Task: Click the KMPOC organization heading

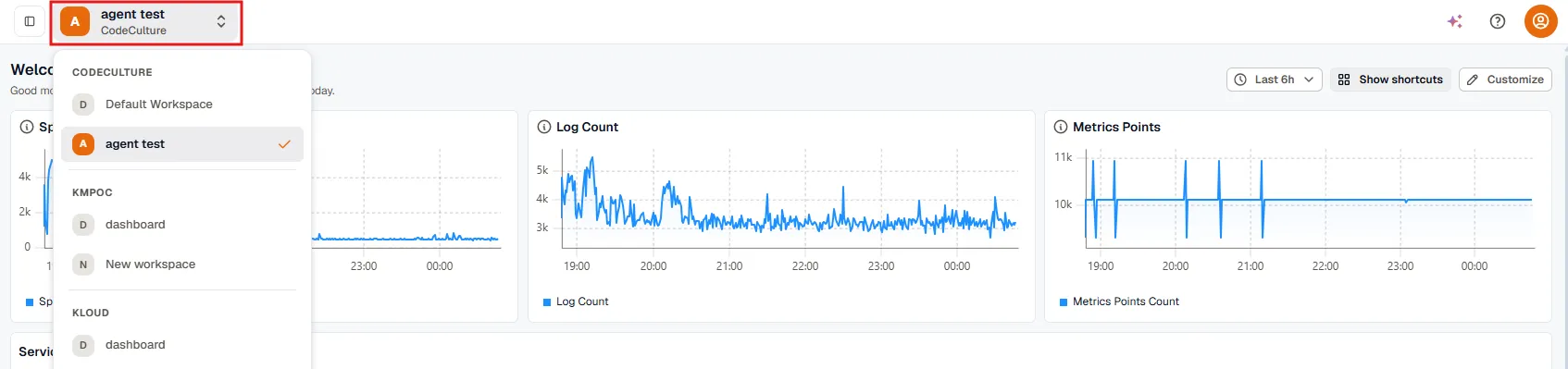Action: pyautogui.click(x=92, y=192)
